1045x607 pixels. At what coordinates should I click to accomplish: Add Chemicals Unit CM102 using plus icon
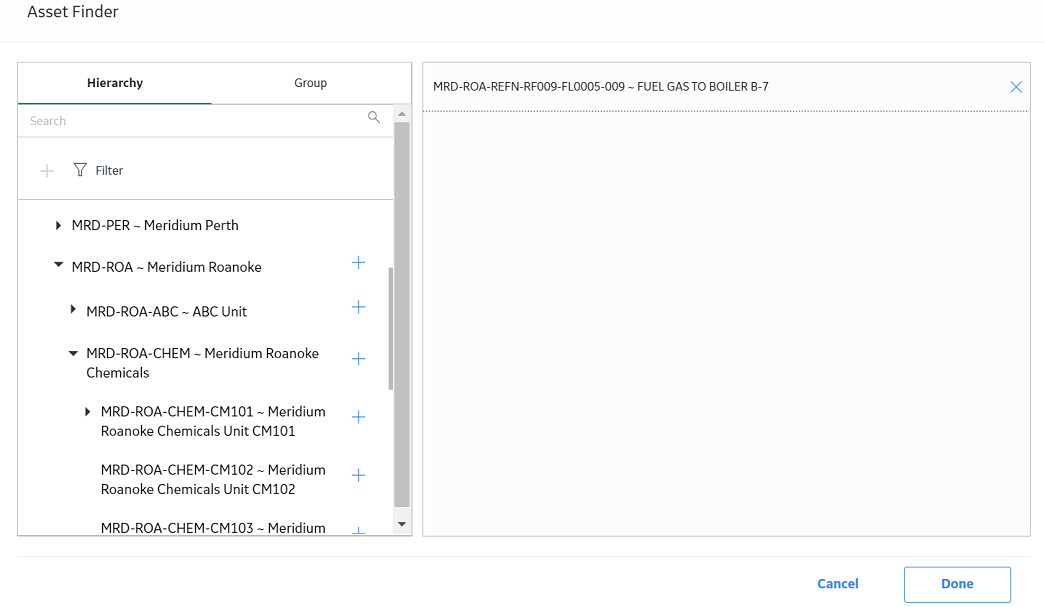[x=359, y=475]
